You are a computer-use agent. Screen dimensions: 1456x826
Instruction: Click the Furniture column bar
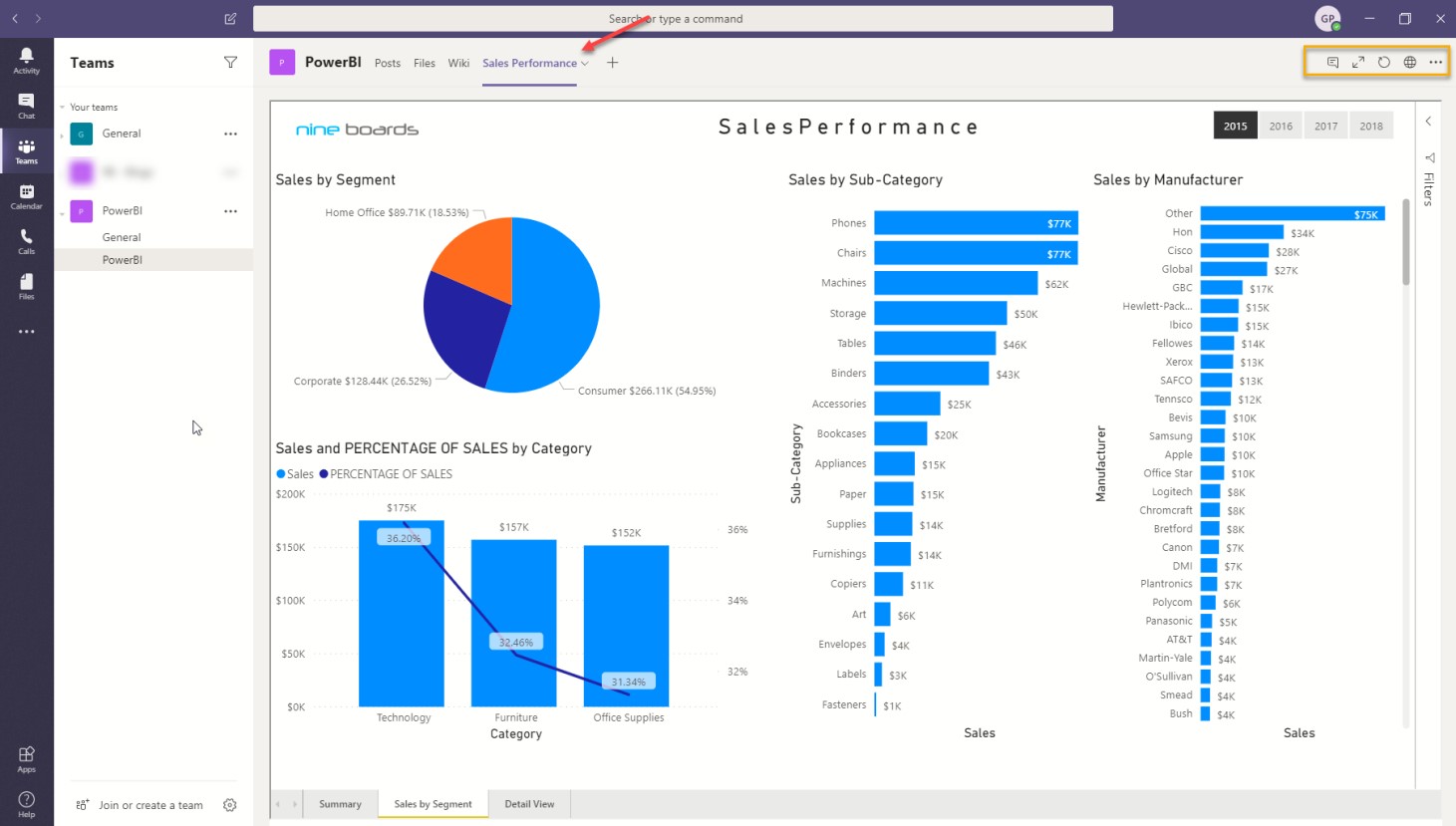(x=514, y=623)
